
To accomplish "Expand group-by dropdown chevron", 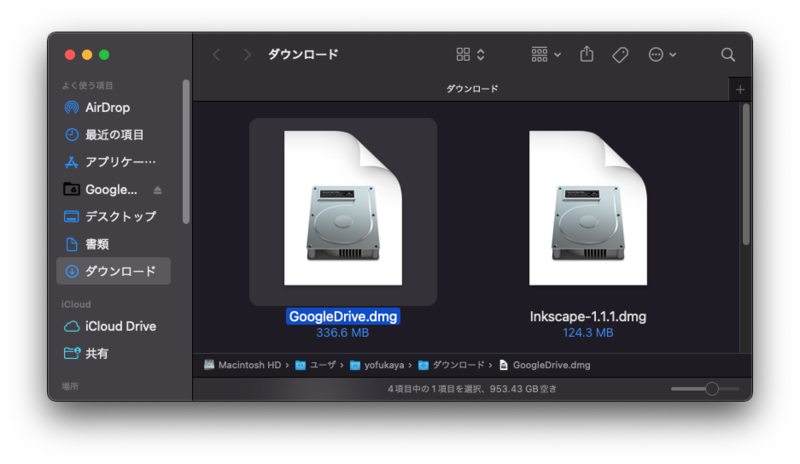I will click(558, 55).
